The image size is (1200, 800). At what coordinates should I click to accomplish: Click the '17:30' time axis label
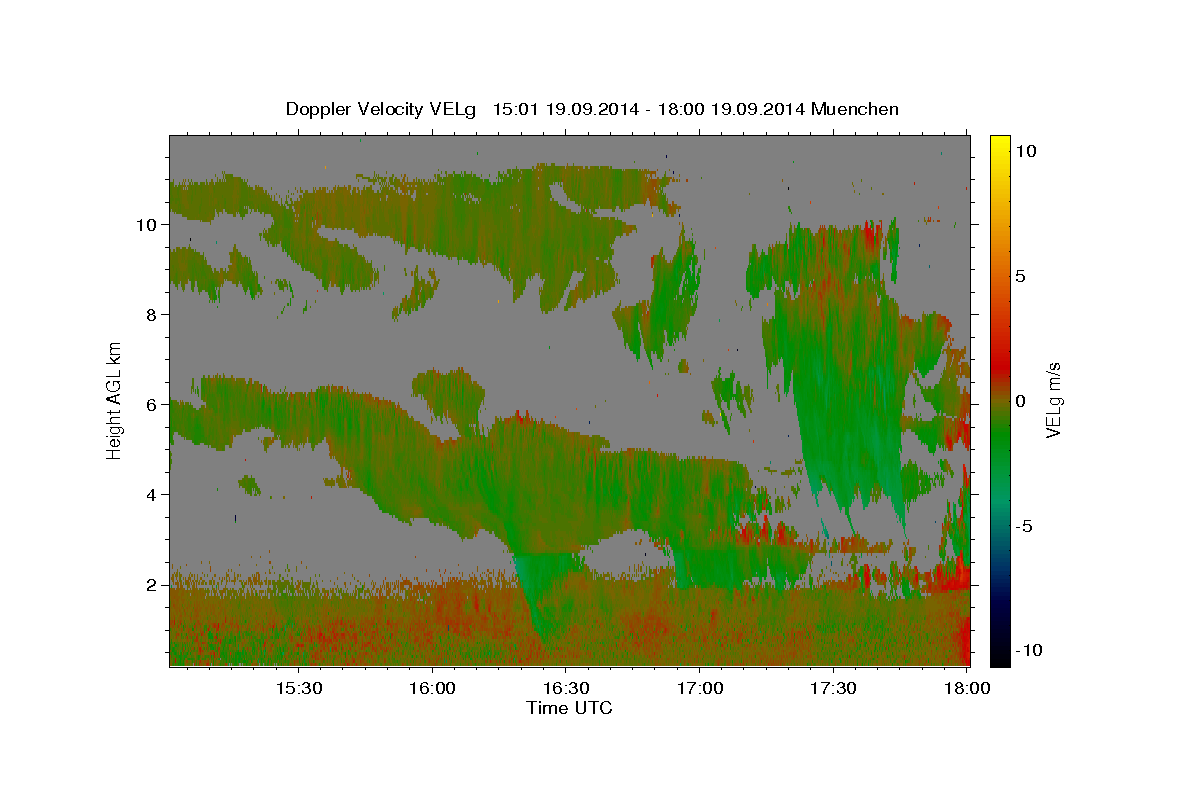(x=832, y=688)
